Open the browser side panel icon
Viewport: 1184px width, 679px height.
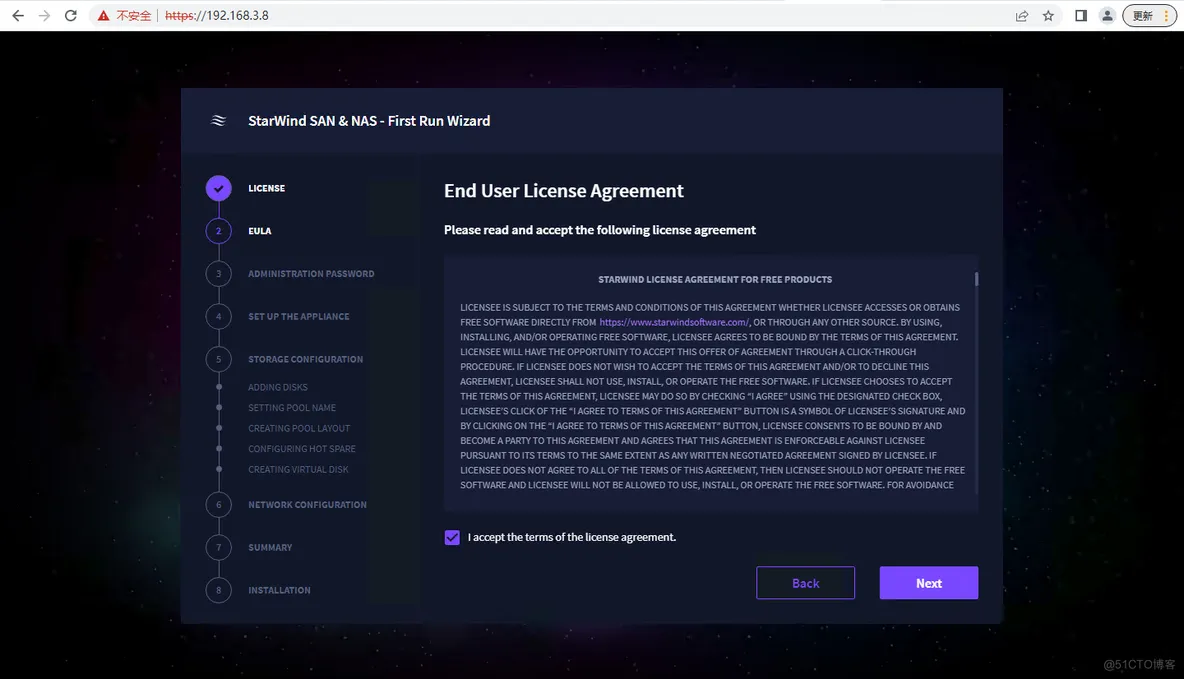click(x=1081, y=15)
